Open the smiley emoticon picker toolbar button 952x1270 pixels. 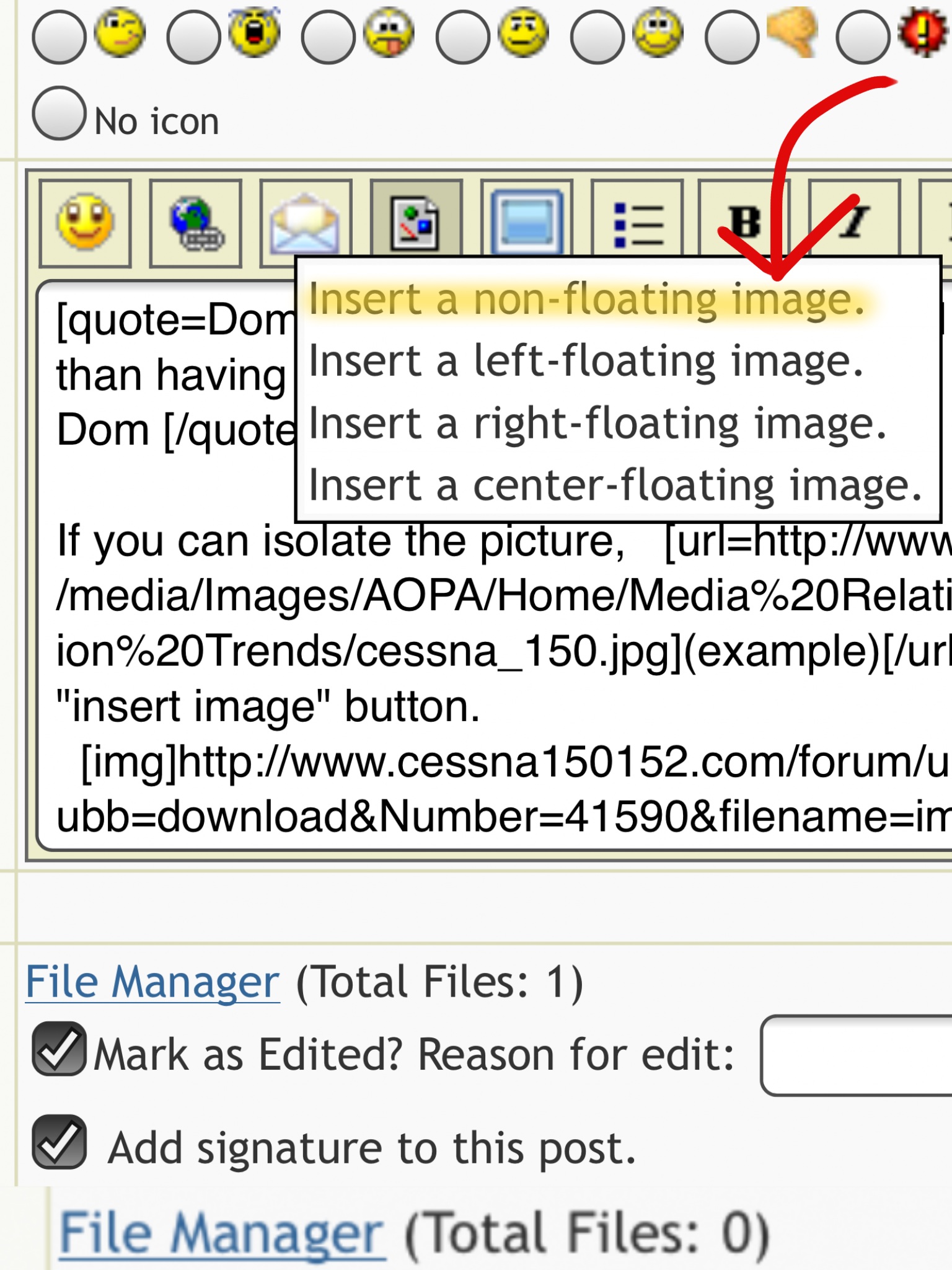click(86, 223)
